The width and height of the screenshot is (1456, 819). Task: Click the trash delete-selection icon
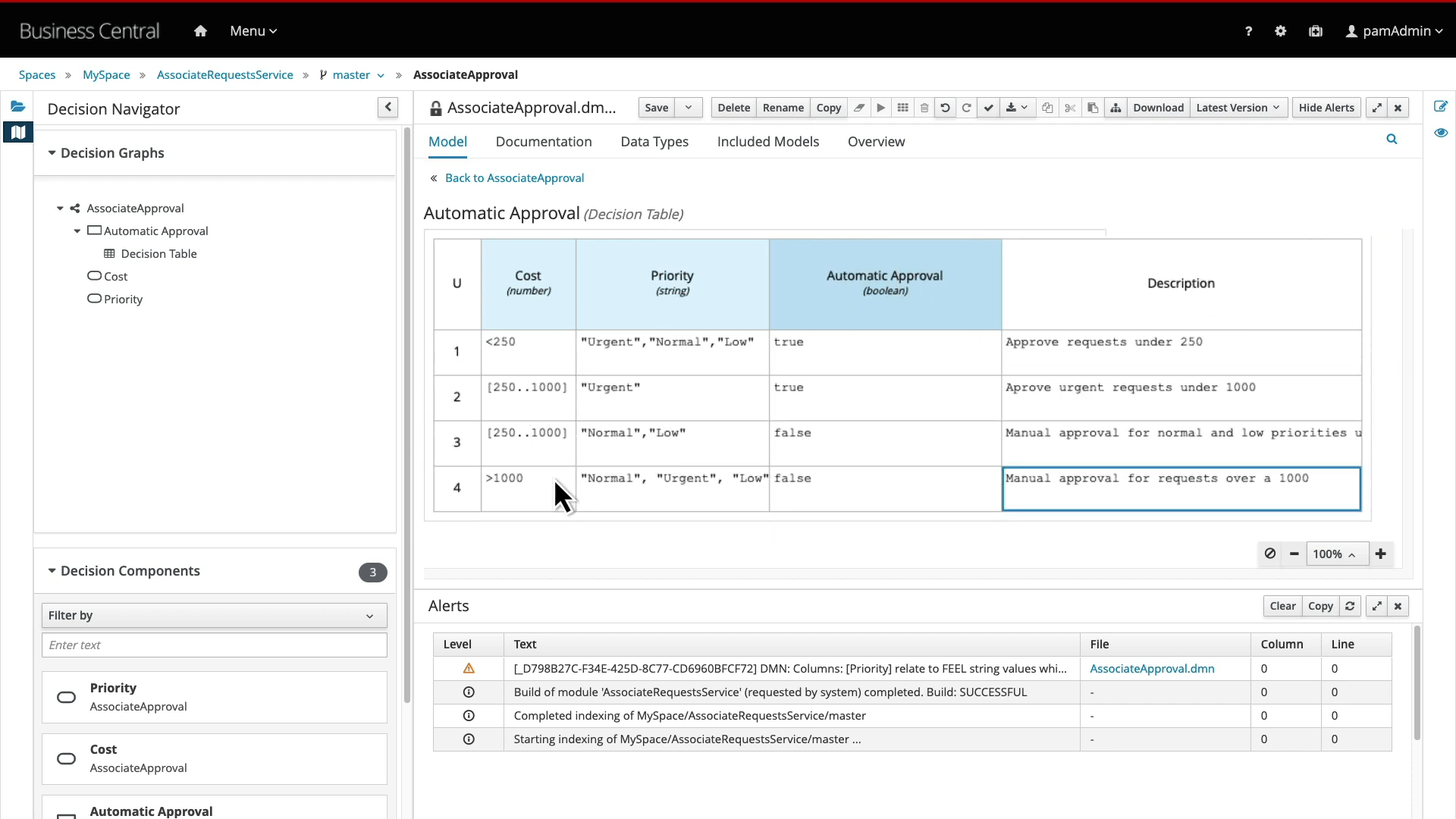tap(924, 108)
